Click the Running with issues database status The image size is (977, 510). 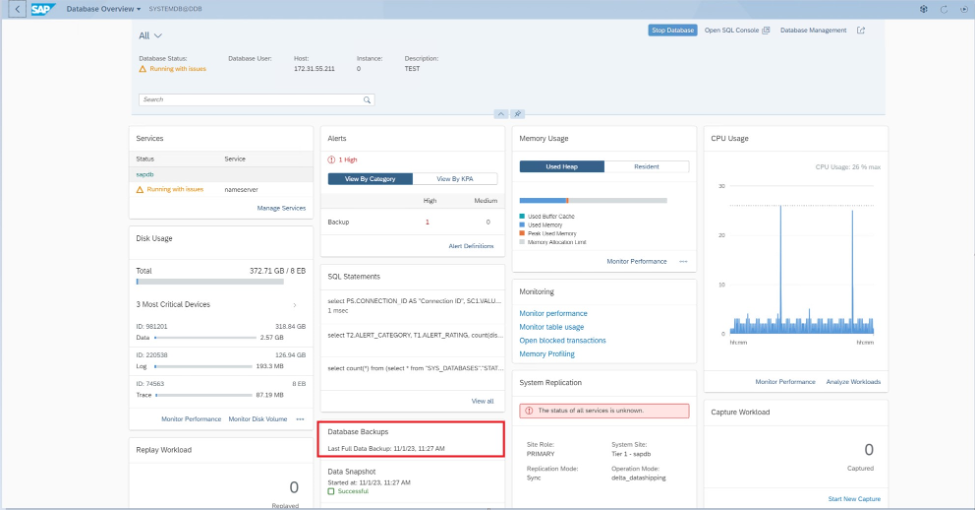point(178,69)
